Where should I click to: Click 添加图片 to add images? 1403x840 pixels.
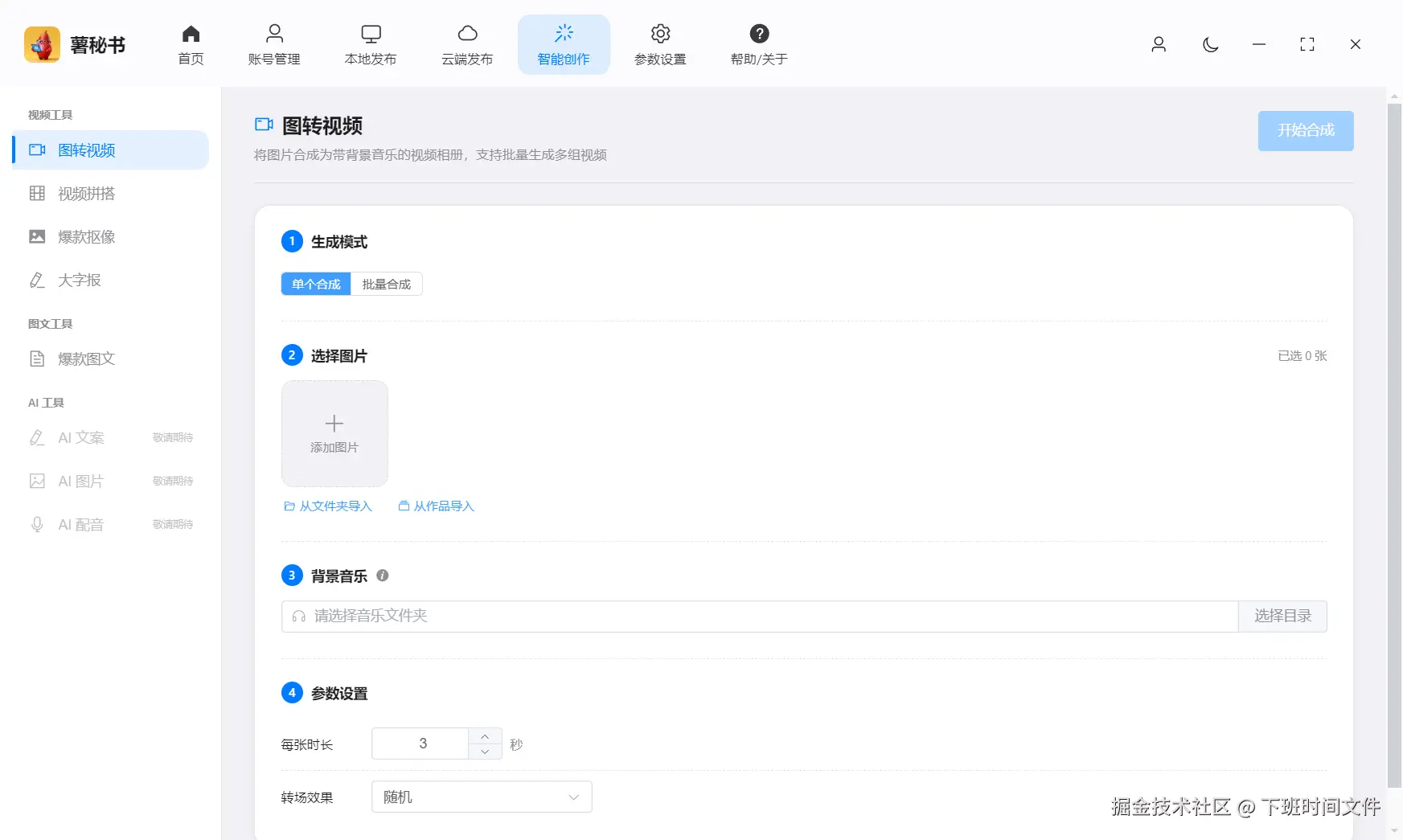[334, 433]
